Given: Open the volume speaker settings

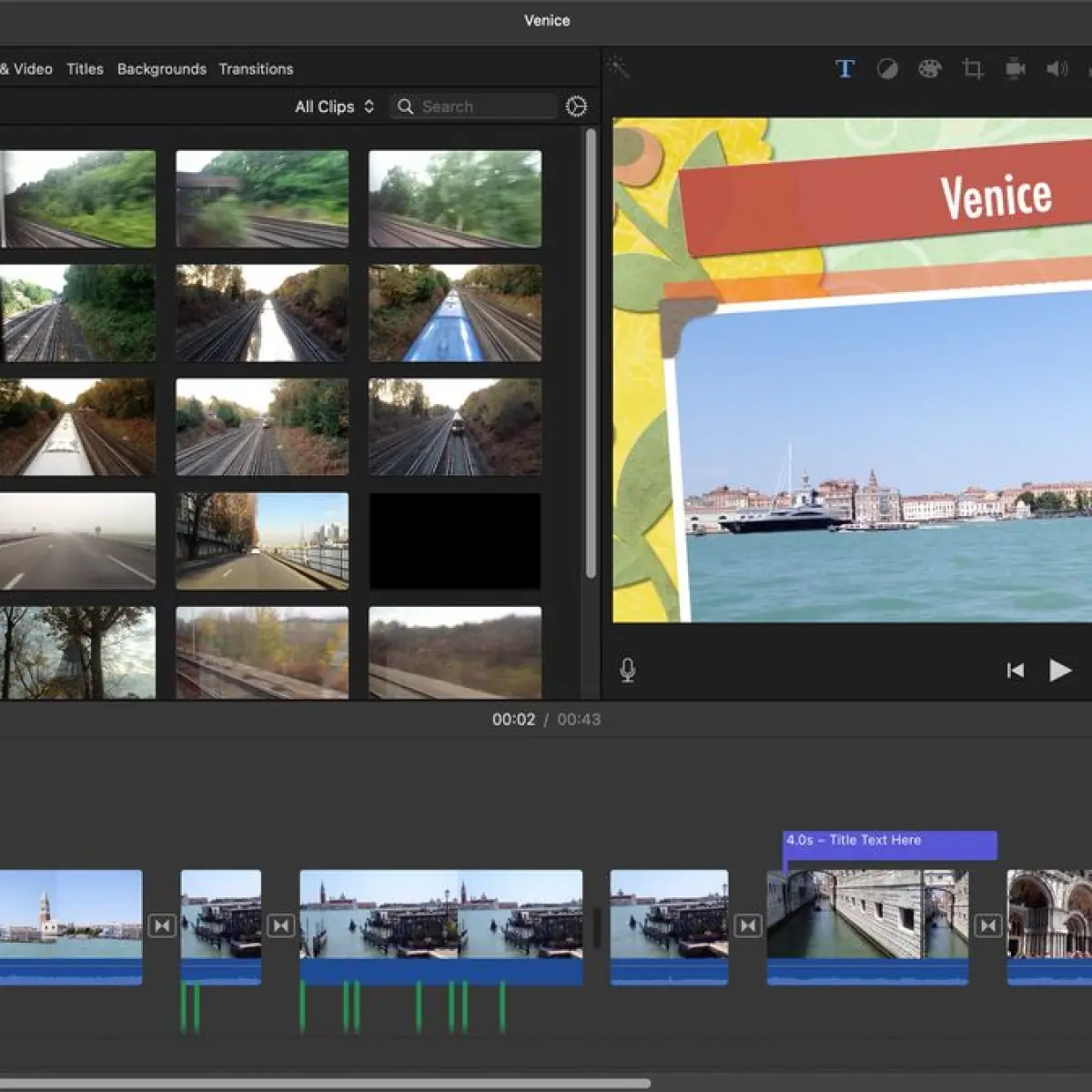Looking at the screenshot, I should point(1057,69).
